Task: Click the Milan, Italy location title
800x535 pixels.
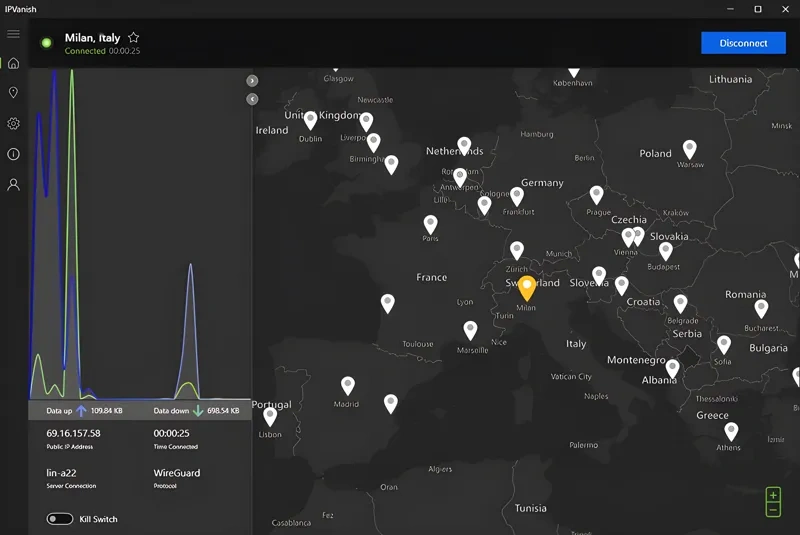Action: 92,38
